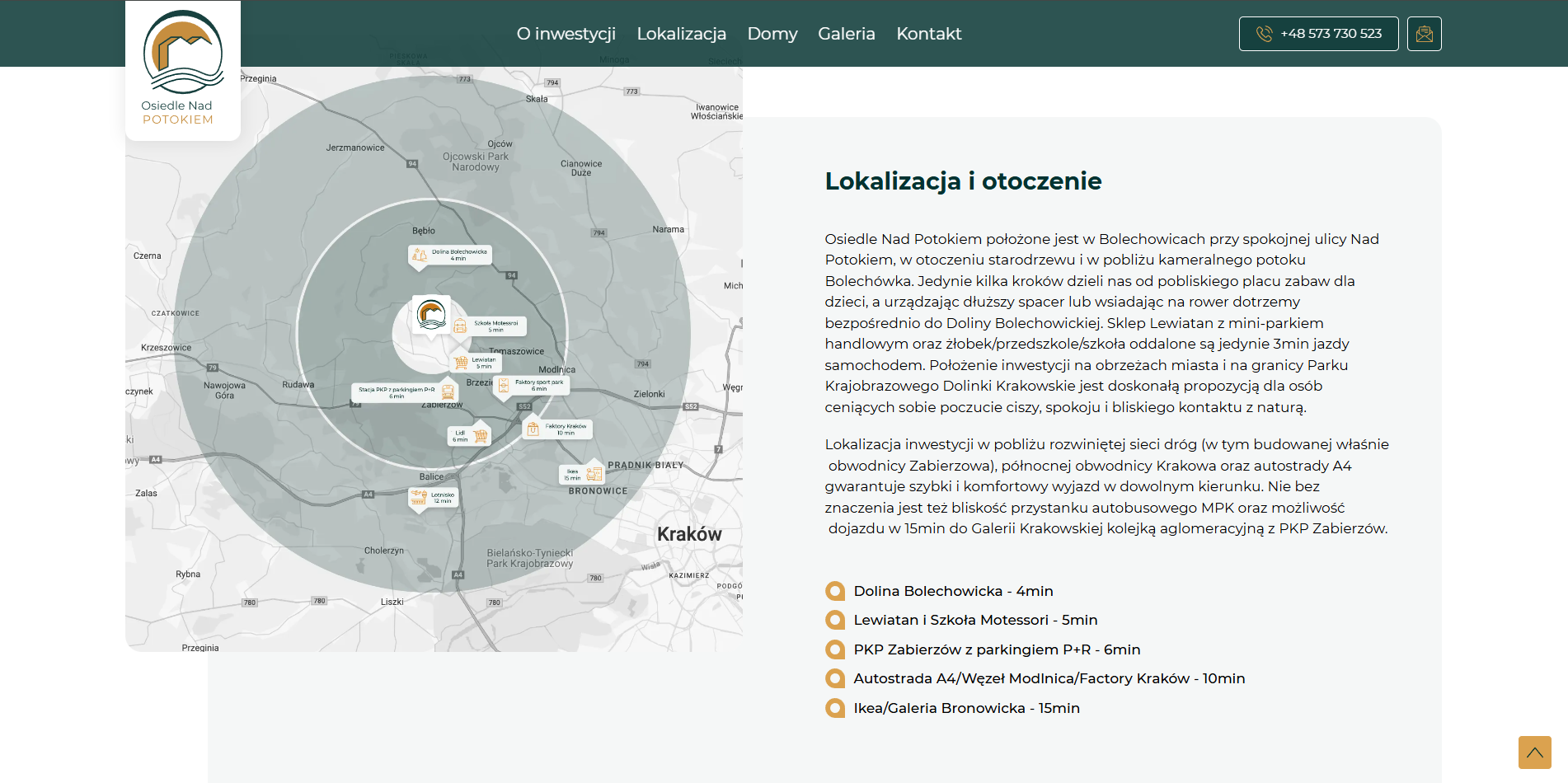Click the Dolina Bolechowicka map marker icon
The image size is (1568, 783).
(x=420, y=256)
